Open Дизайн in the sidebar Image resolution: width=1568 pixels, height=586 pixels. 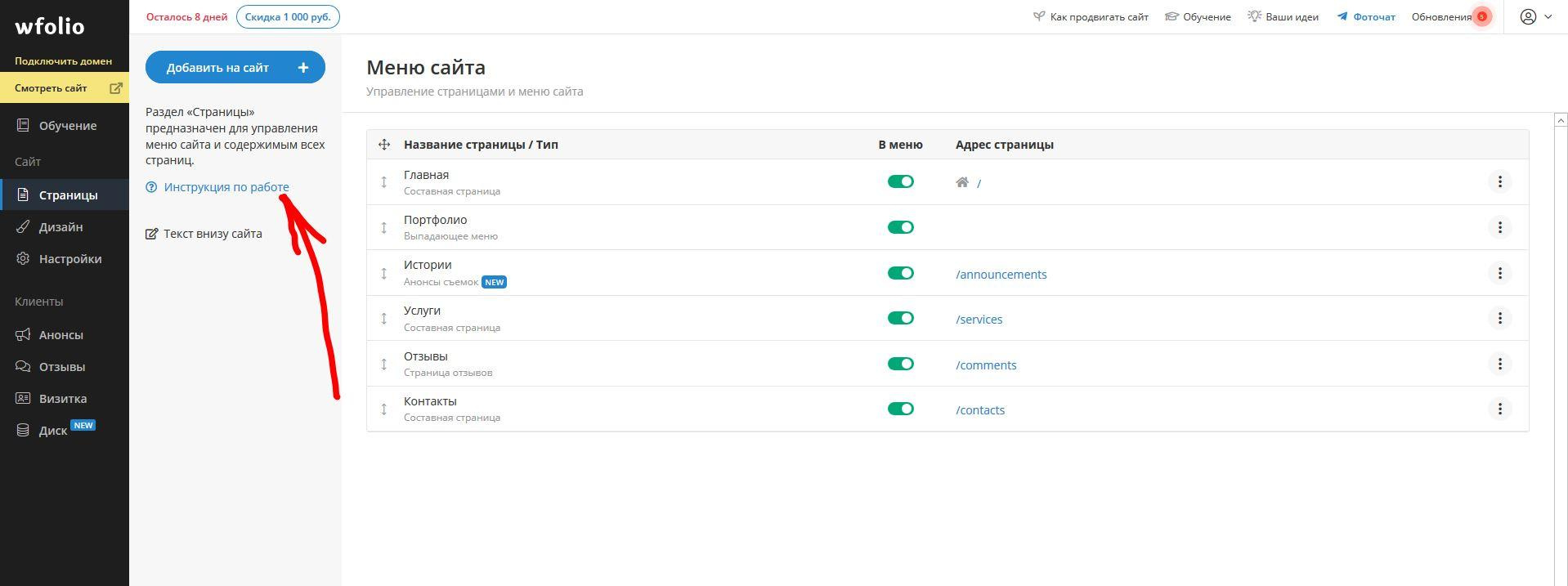pos(60,227)
